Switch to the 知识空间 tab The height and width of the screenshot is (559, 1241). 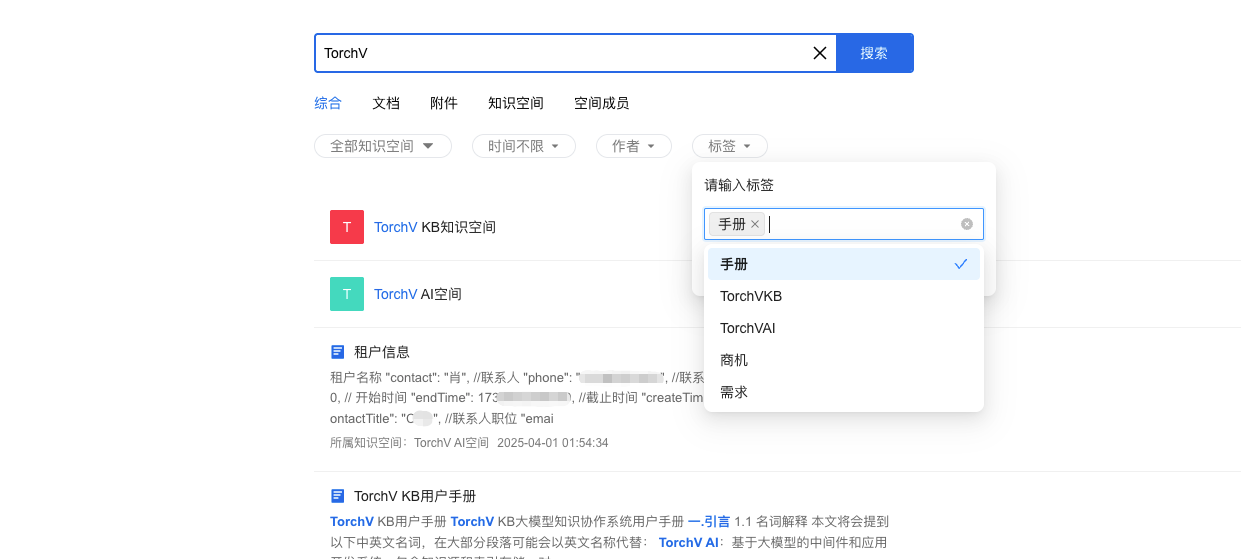(x=516, y=103)
